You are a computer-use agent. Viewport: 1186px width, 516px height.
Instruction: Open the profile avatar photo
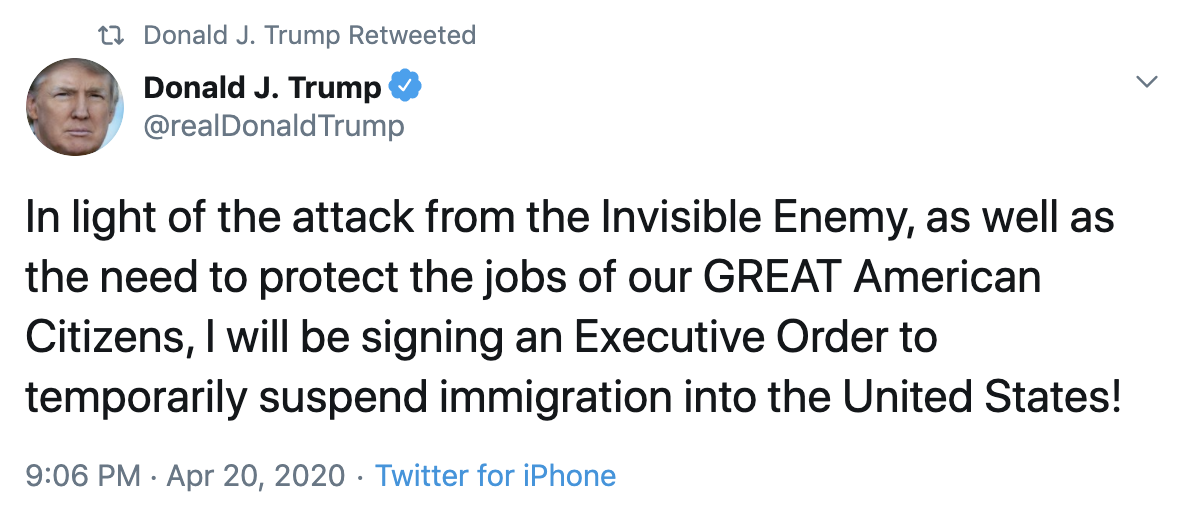pyautogui.click(x=74, y=106)
